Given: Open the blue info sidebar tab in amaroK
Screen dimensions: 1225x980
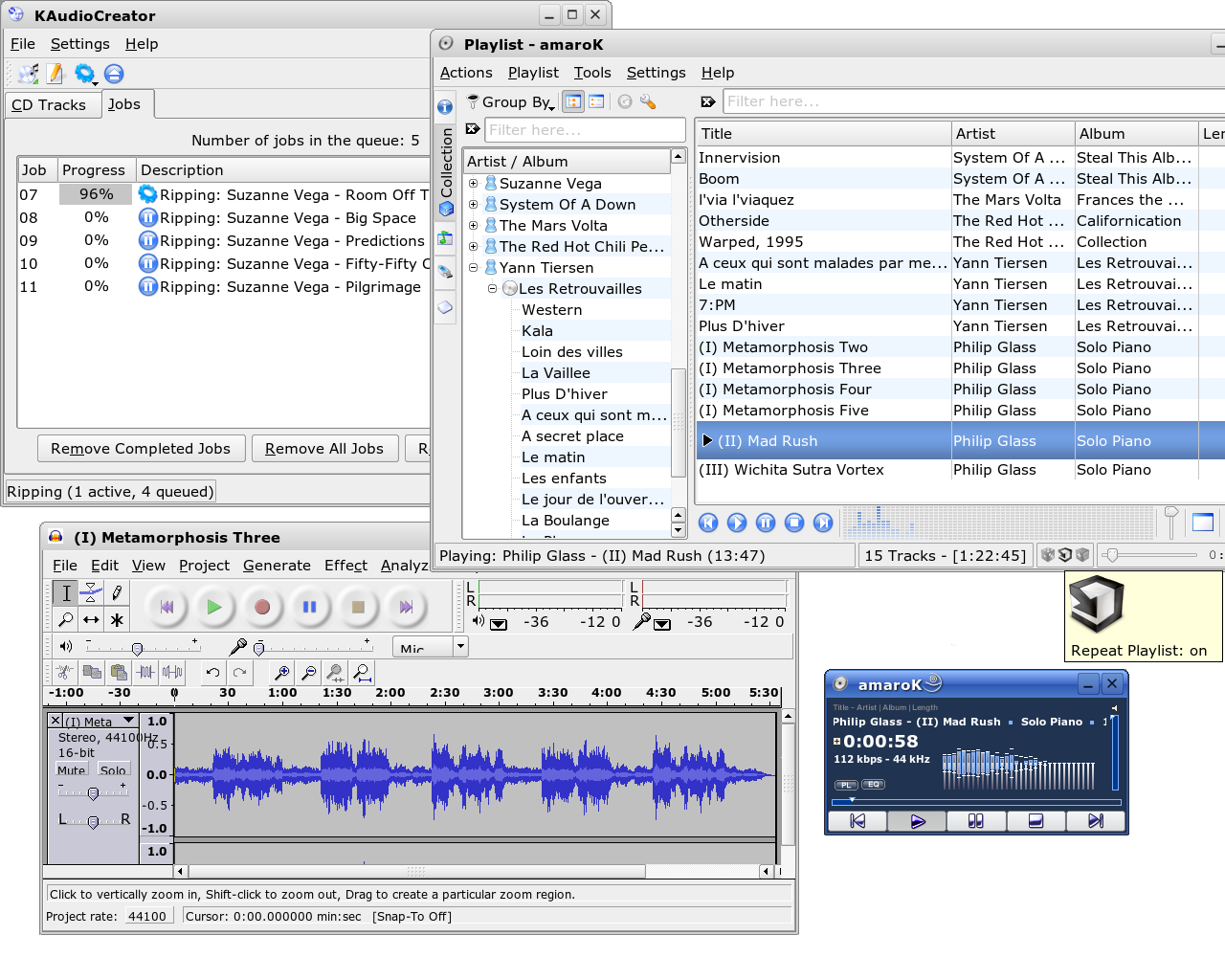Looking at the screenshot, I should [x=445, y=106].
